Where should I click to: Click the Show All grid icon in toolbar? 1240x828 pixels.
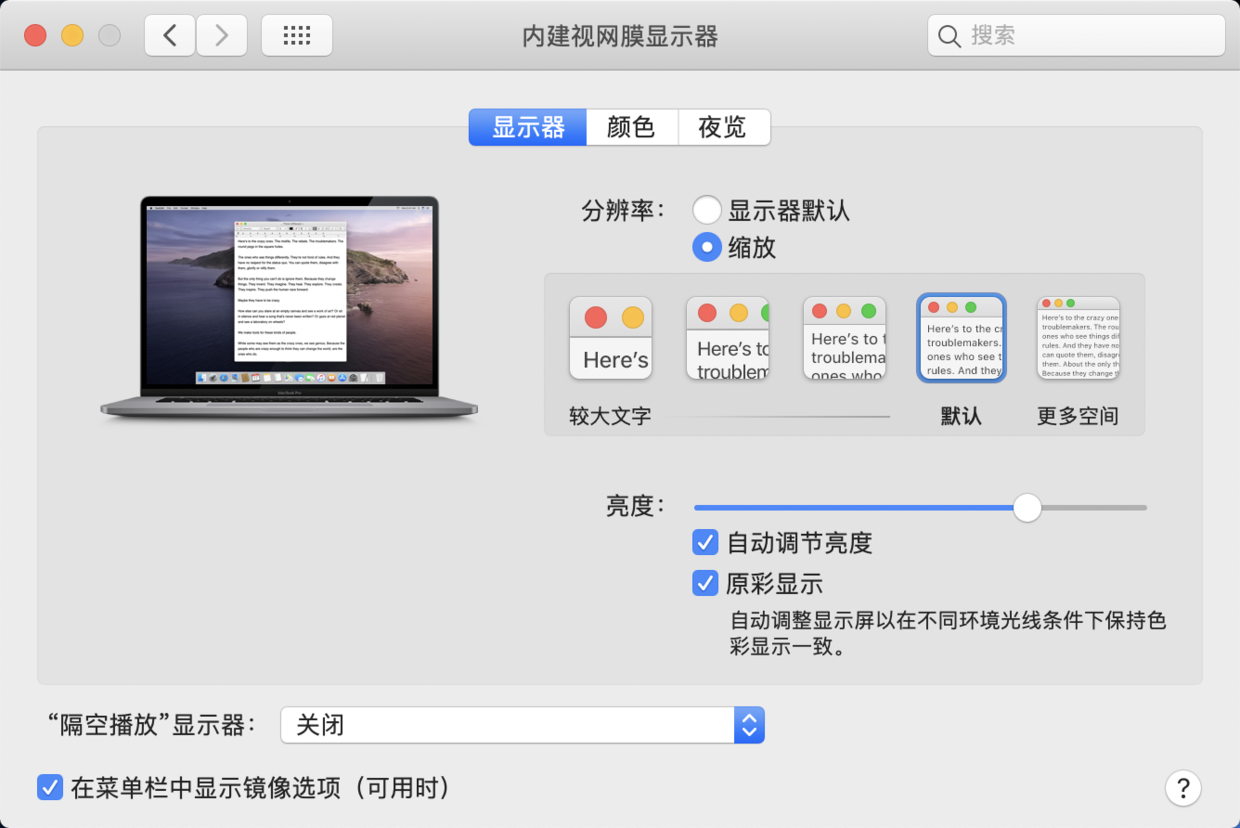point(296,35)
